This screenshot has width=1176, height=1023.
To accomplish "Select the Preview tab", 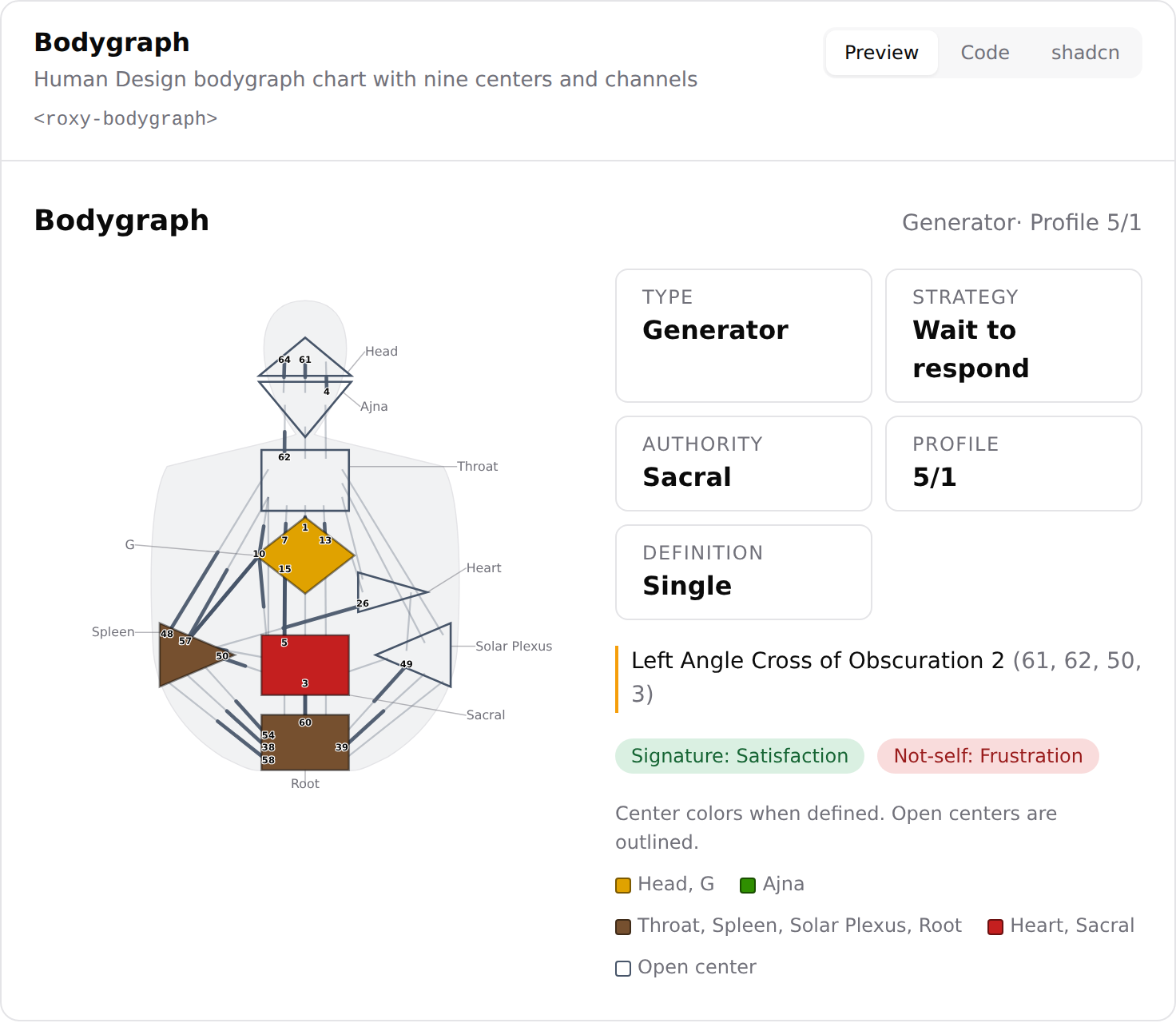I will coord(881,53).
